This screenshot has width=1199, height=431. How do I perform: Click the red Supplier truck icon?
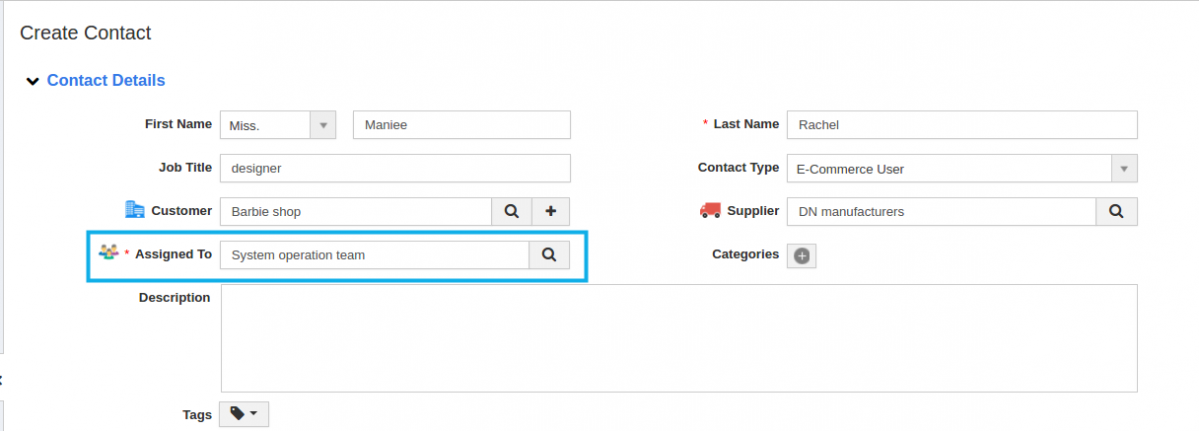tap(710, 210)
